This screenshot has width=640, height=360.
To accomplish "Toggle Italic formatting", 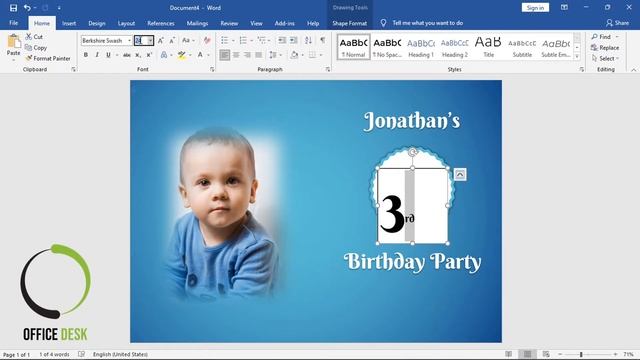I will click(97, 55).
